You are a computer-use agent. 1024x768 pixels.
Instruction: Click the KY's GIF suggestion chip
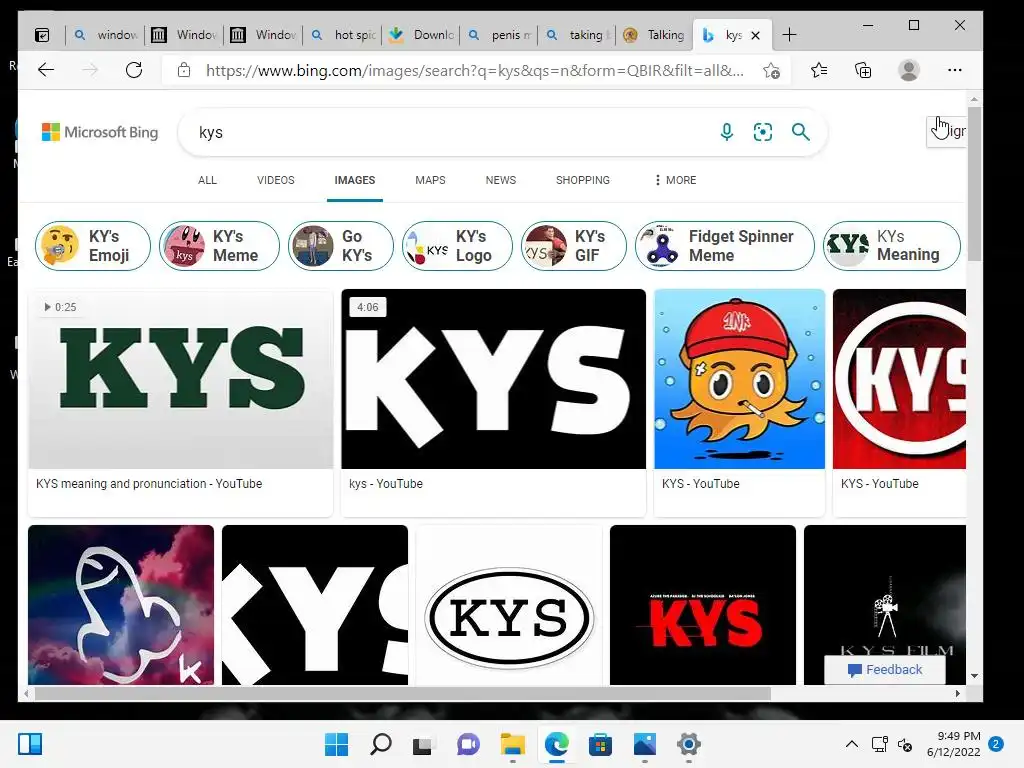[573, 246]
